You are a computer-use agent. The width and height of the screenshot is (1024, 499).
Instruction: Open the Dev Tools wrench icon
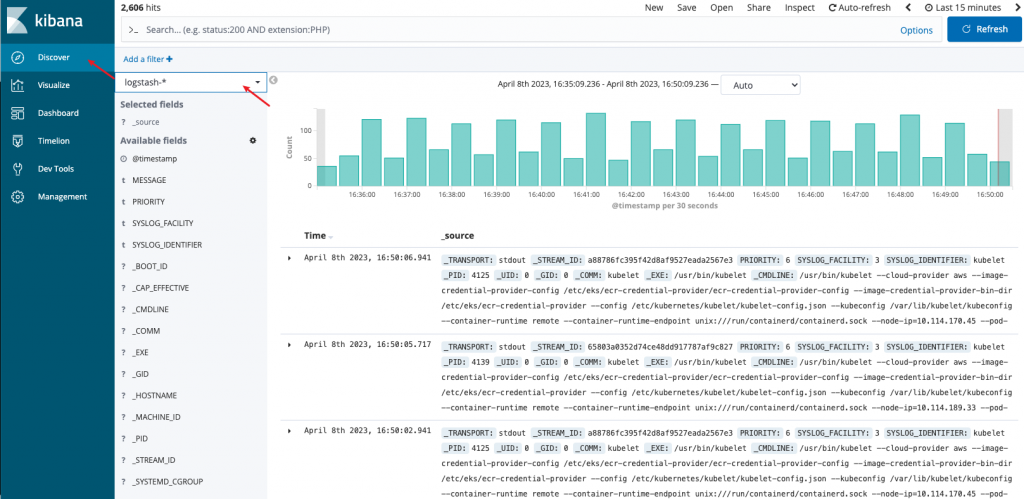click(x=18, y=169)
